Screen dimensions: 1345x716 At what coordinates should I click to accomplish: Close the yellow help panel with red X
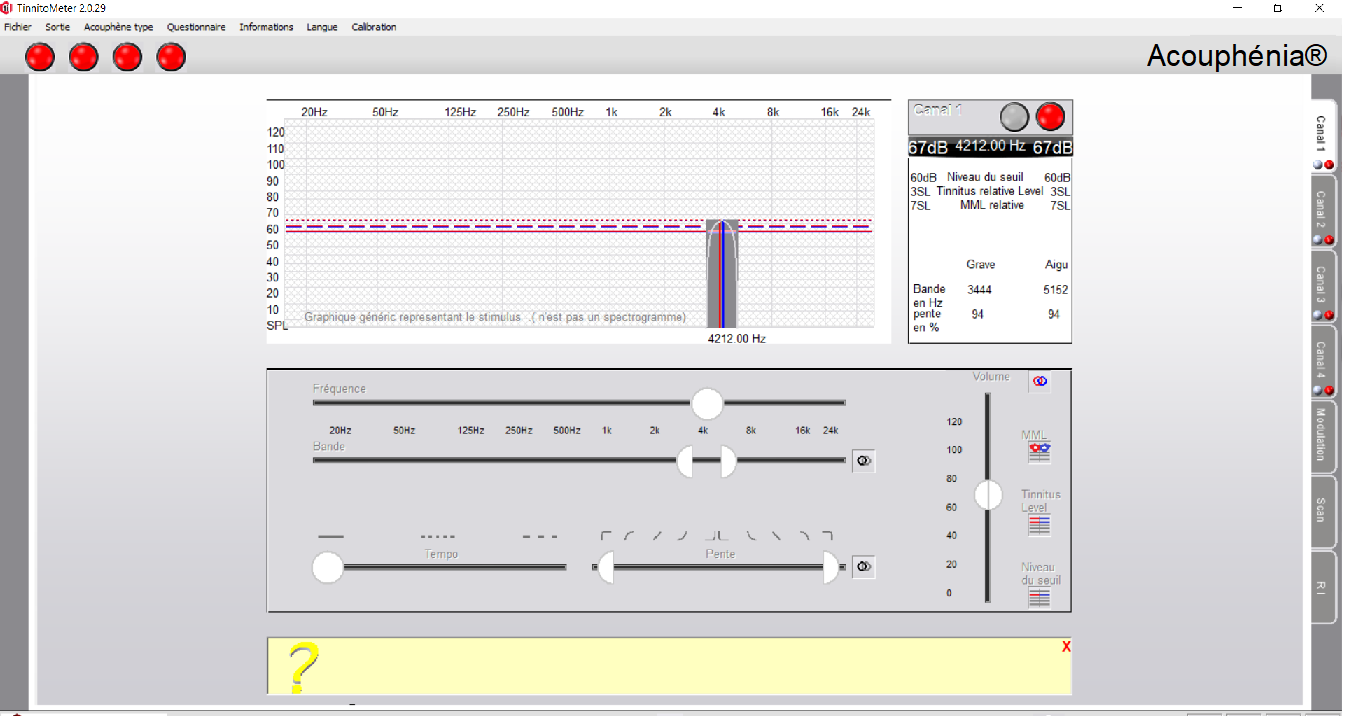[1066, 647]
